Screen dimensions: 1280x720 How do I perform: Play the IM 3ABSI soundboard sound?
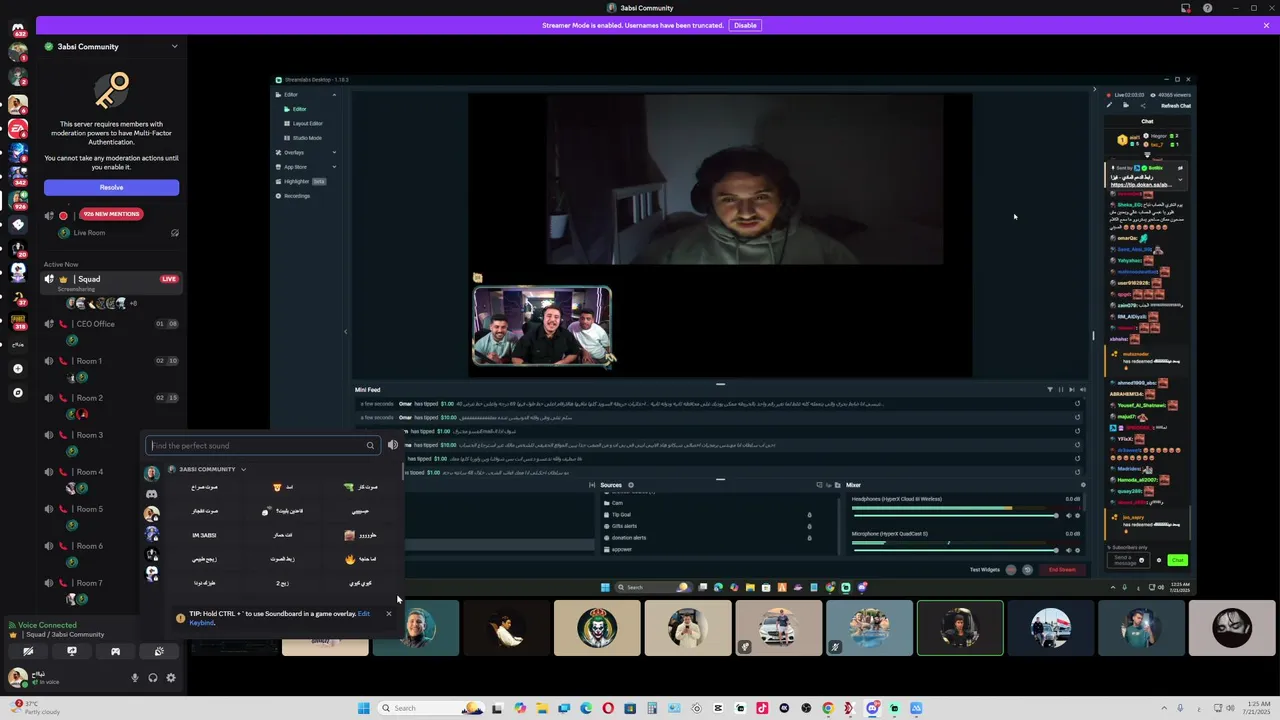[x=204, y=535]
